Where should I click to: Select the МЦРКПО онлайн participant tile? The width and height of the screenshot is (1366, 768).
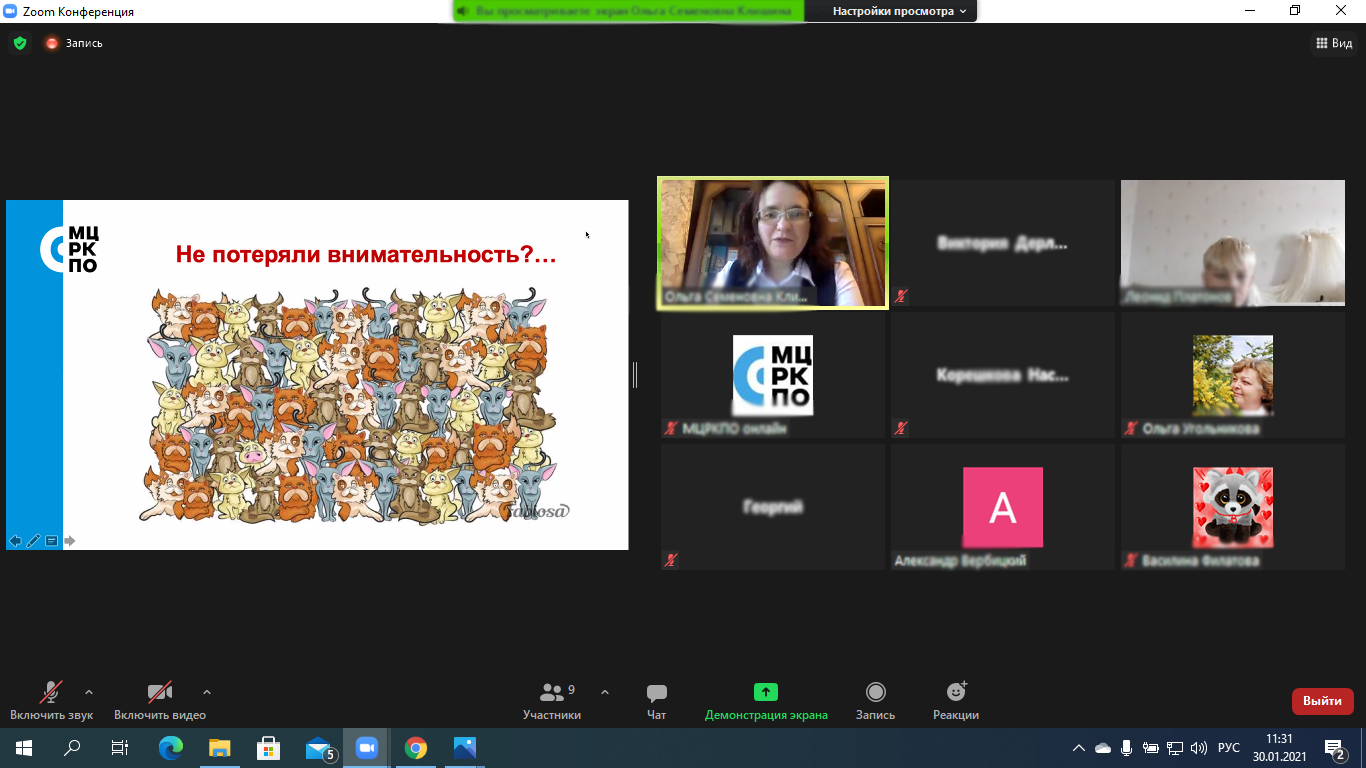tap(773, 375)
